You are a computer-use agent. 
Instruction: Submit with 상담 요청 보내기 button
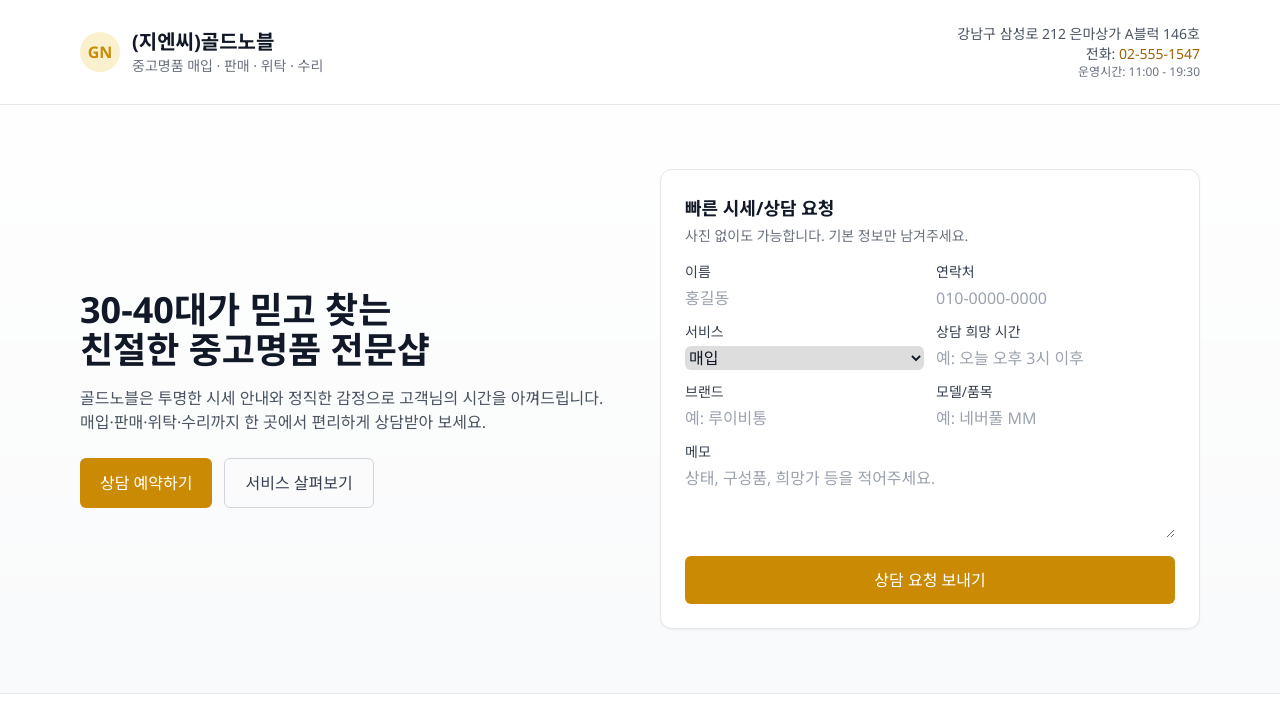[929, 580]
